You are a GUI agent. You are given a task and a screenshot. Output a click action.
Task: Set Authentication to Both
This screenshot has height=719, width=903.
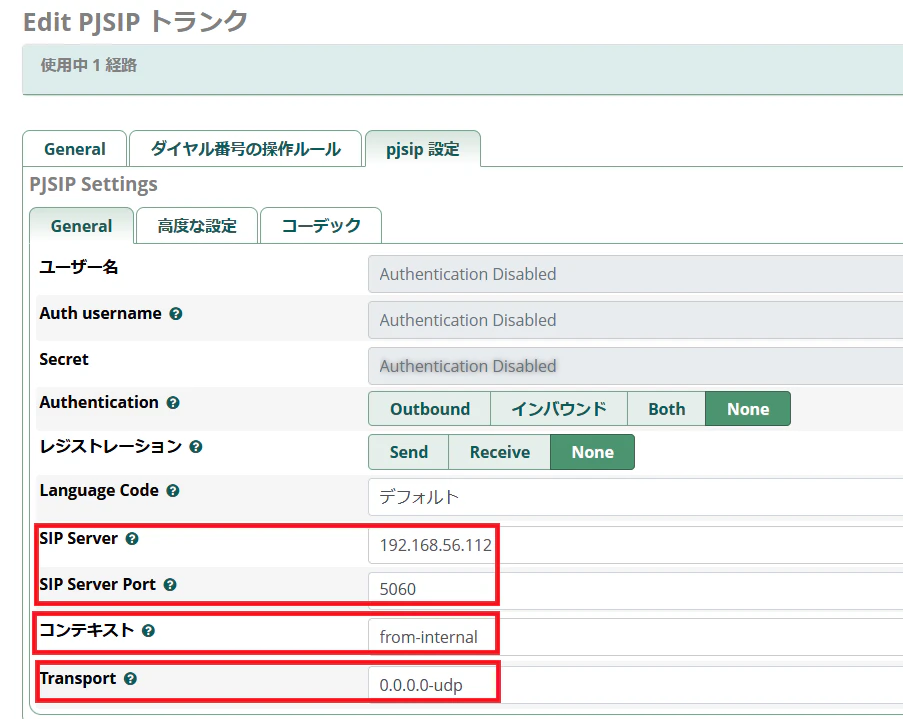tap(666, 408)
